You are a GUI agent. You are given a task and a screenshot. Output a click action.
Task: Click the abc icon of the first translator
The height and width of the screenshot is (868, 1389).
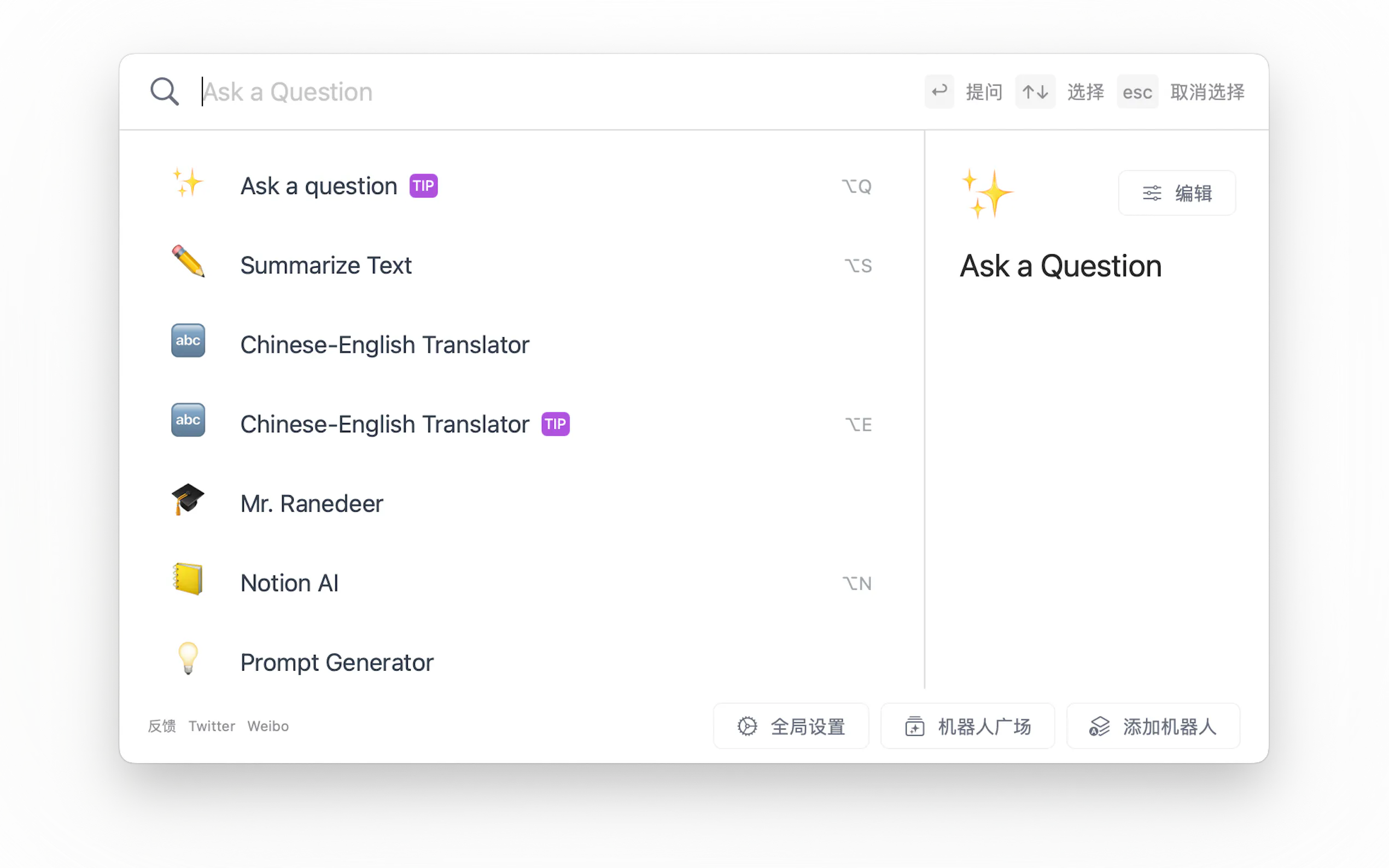(188, 341)
